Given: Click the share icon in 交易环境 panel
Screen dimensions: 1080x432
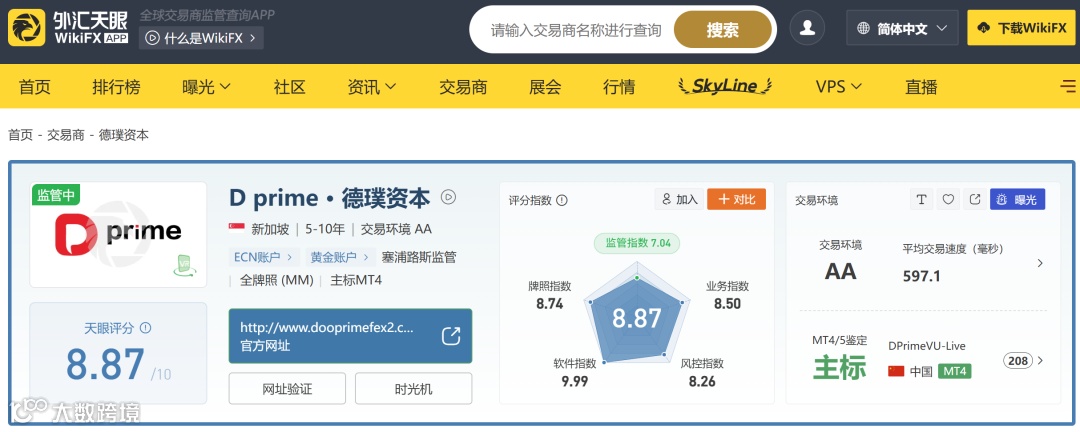Looking at the screenshot, I should coord(975,199).
